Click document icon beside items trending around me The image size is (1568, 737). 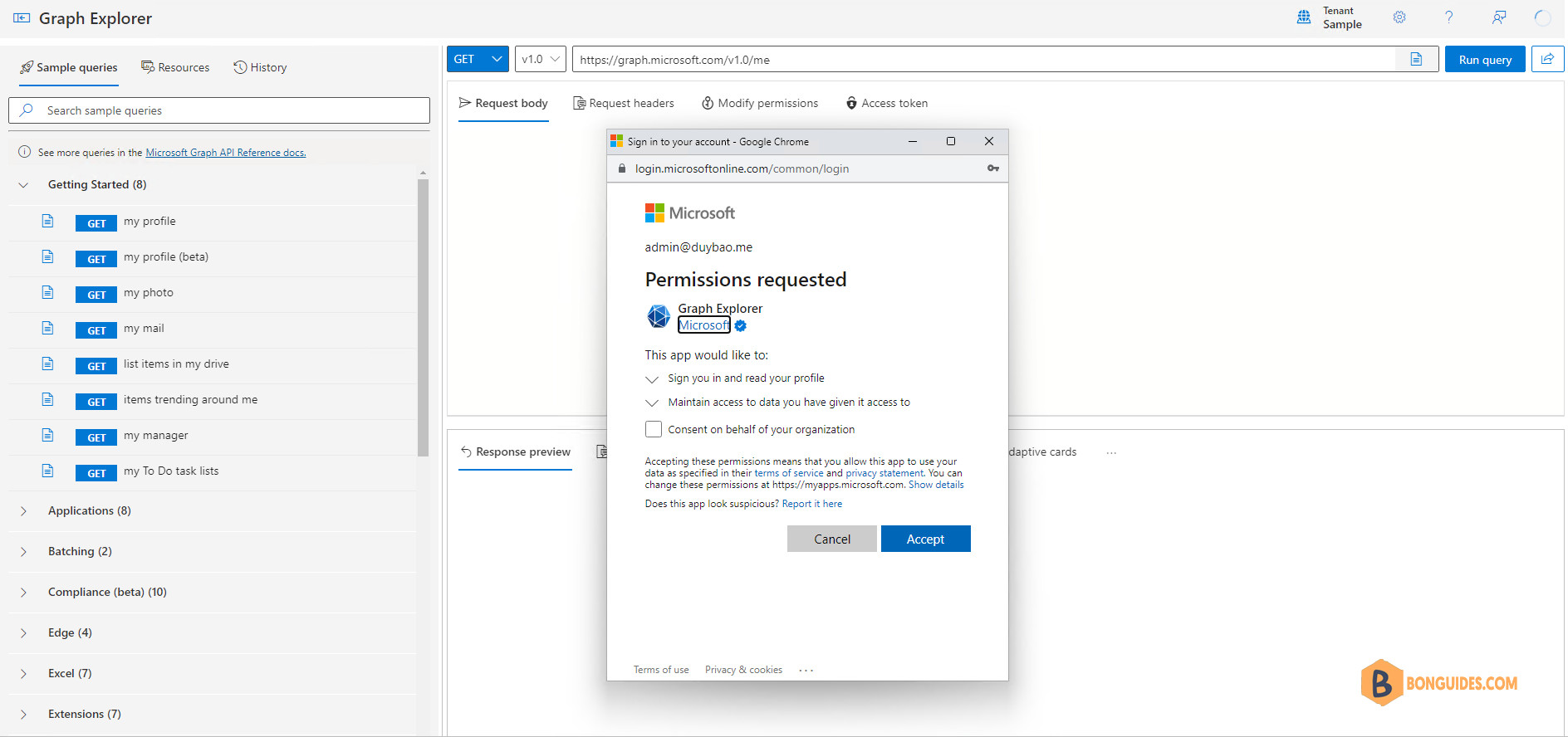click(x=47, y=399)
